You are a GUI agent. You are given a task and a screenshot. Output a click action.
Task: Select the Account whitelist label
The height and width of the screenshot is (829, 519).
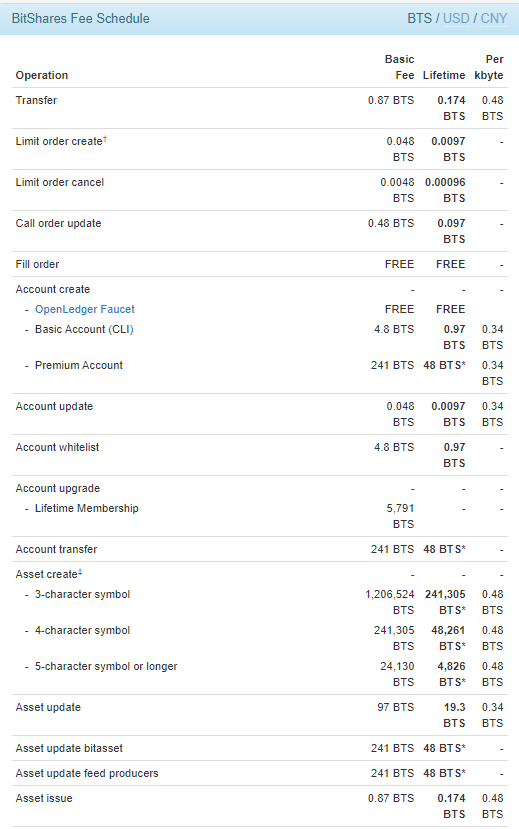point(57,447)
